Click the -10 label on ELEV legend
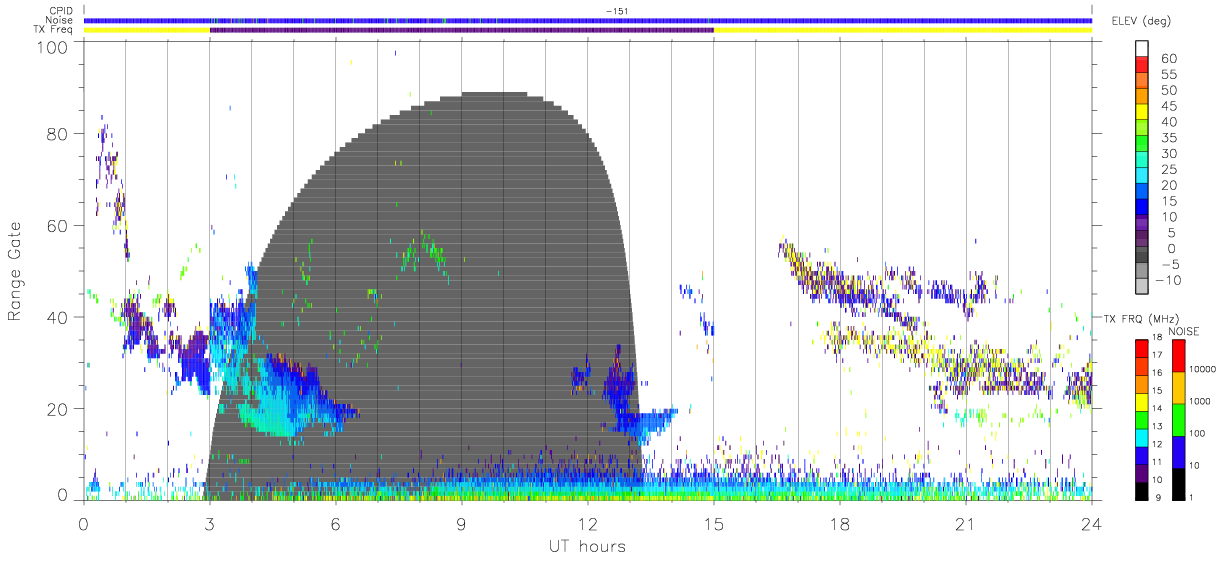 point(1168,280)
